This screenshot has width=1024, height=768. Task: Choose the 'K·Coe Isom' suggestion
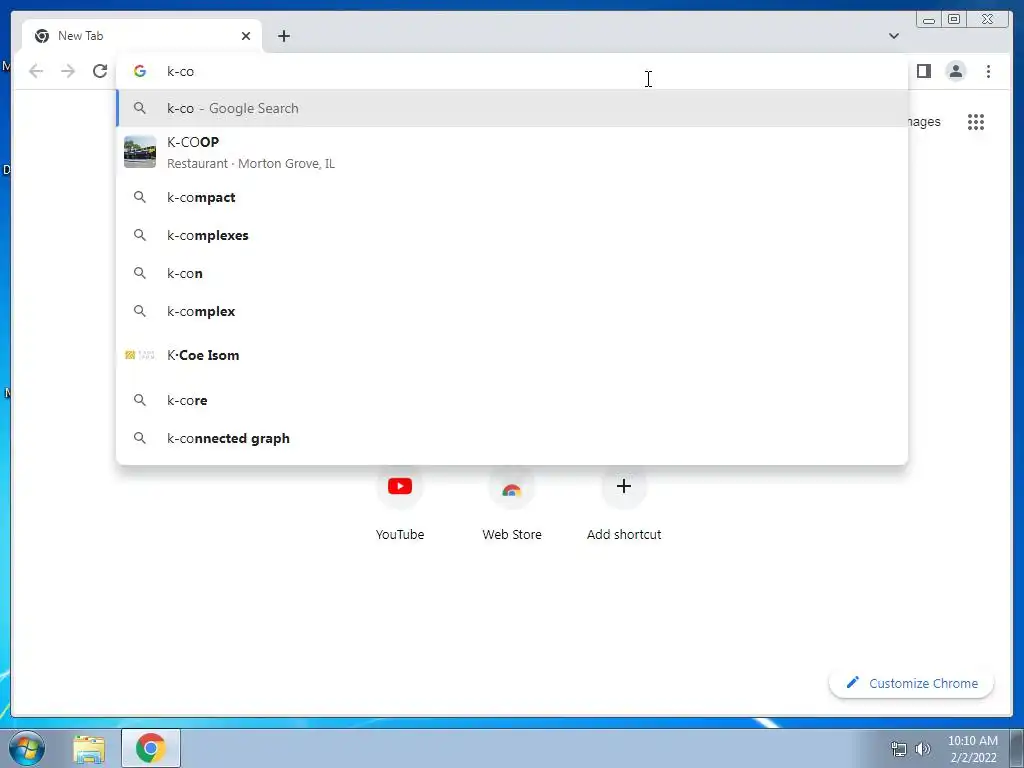coord(512,355)
